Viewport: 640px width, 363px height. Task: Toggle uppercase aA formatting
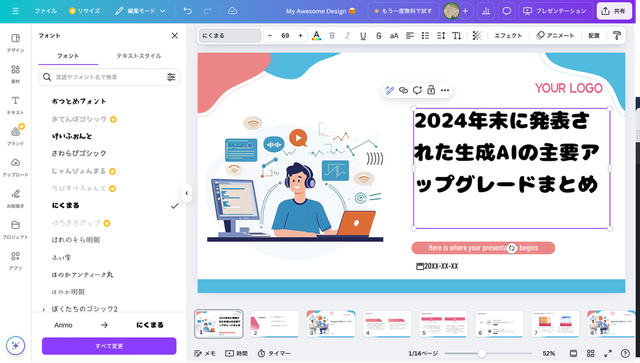pos(394,36)
